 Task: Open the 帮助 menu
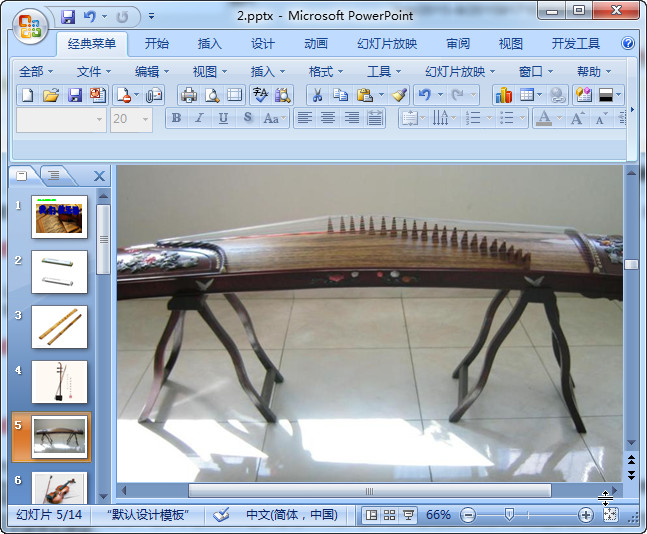coord(594,72)
